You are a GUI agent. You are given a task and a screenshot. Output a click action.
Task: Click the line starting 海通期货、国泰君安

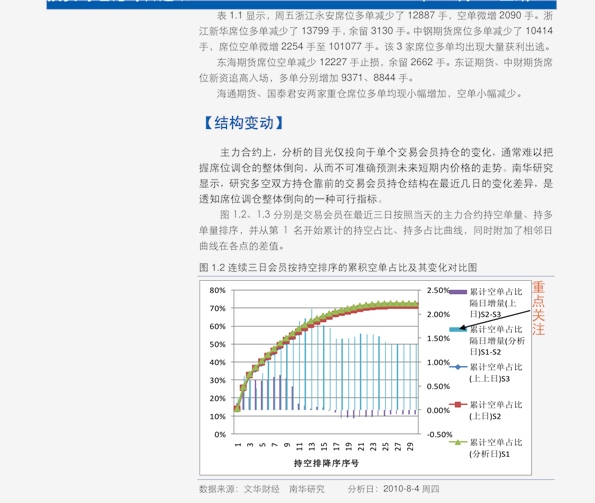[370, 93]
